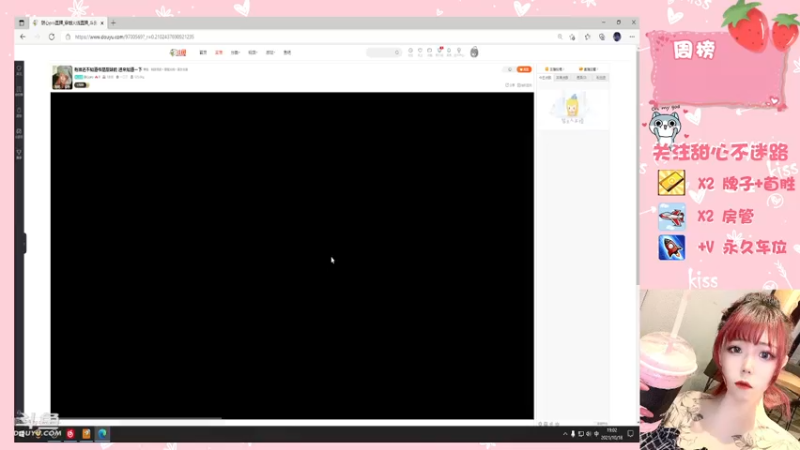The image size is (800, 450).
Task: Reload the page with the refresh icon
Action: [52, 37]
